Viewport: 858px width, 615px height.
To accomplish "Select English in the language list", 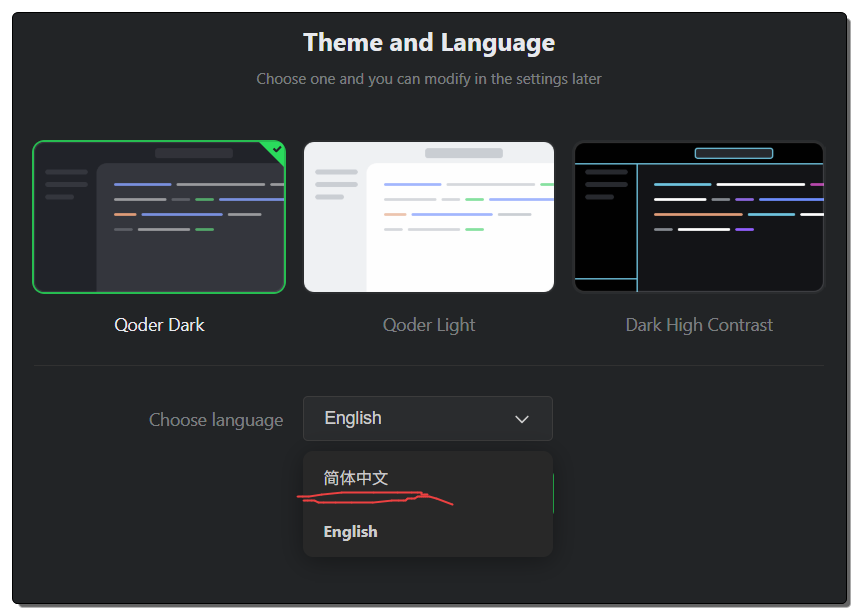I will [x=428, y=531].
